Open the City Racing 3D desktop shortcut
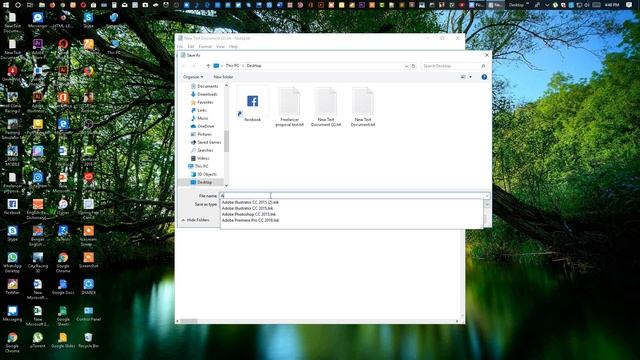This screenshot has width=640, height=360. click(38, 262)
